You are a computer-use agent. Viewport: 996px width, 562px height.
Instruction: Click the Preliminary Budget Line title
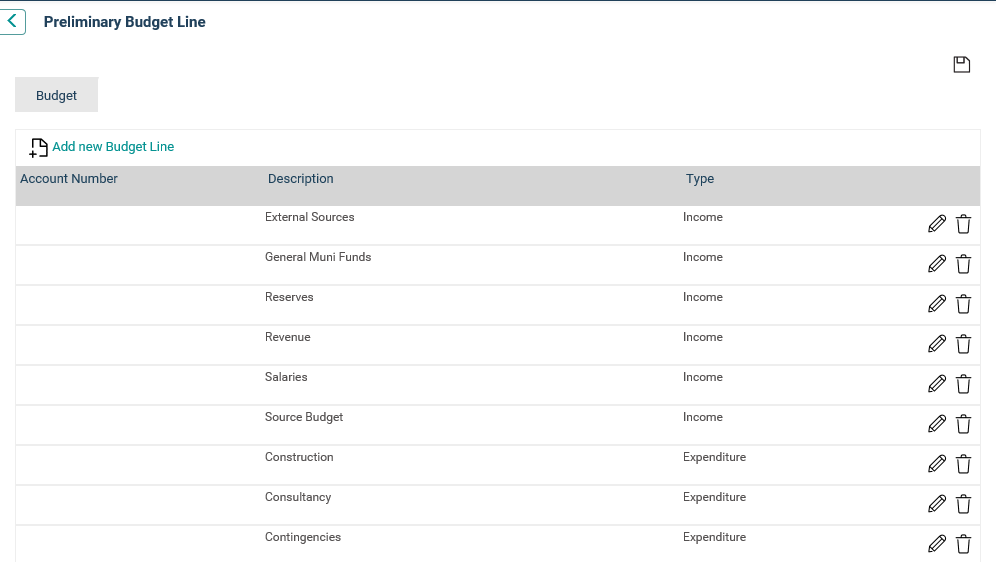[x=124, y=22]
